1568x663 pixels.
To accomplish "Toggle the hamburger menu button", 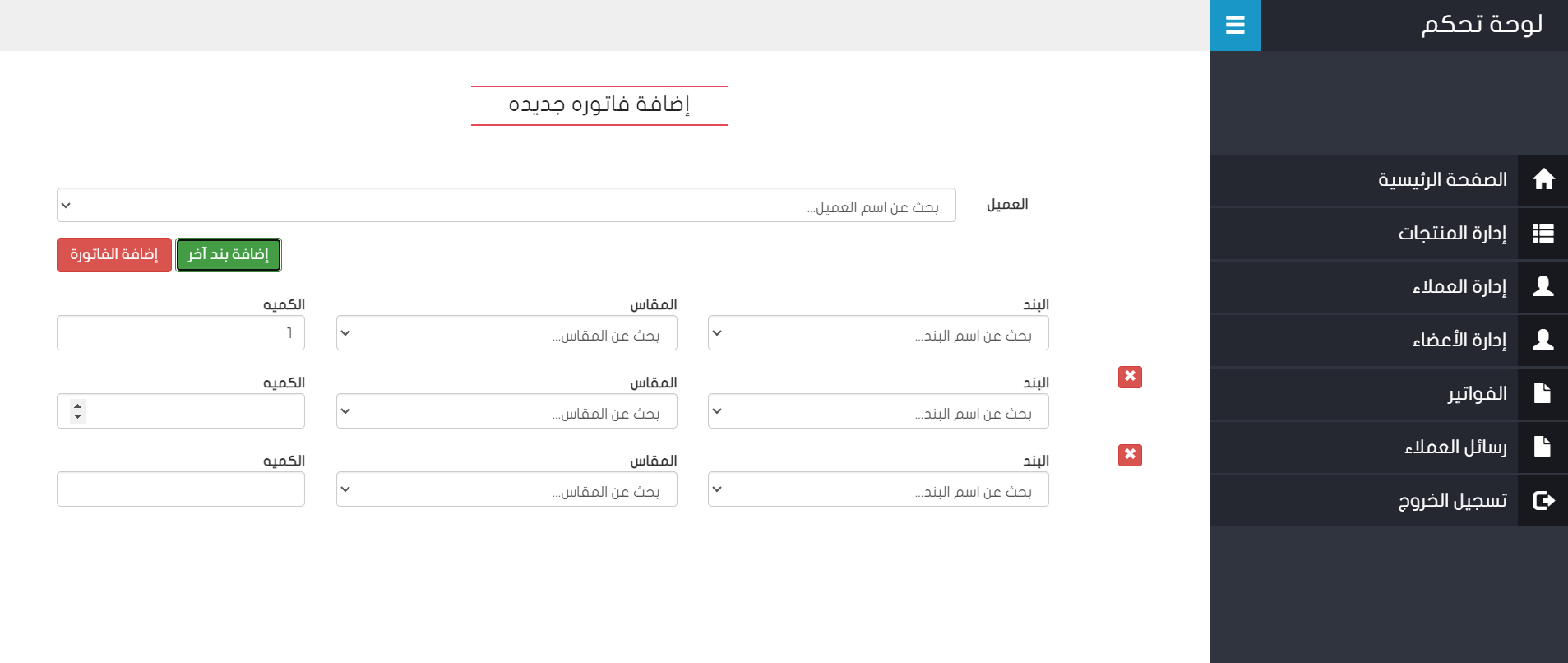I will click(1235, 25).
